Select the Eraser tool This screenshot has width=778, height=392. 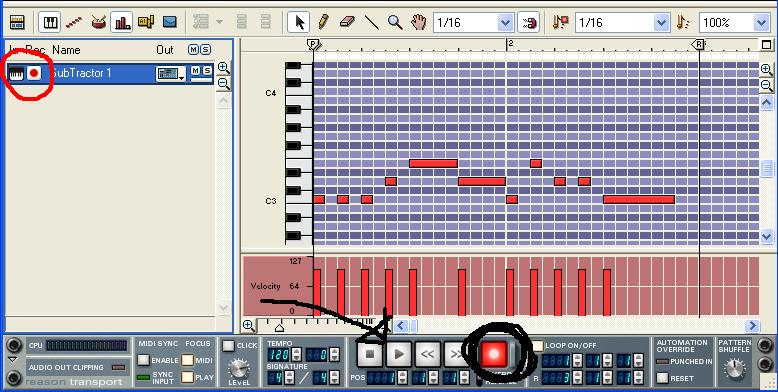347,22
